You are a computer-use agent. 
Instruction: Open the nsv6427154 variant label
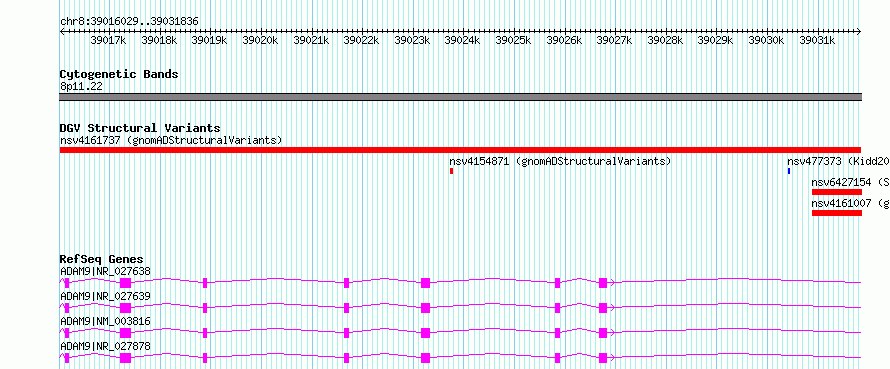(x=851, y=182)
